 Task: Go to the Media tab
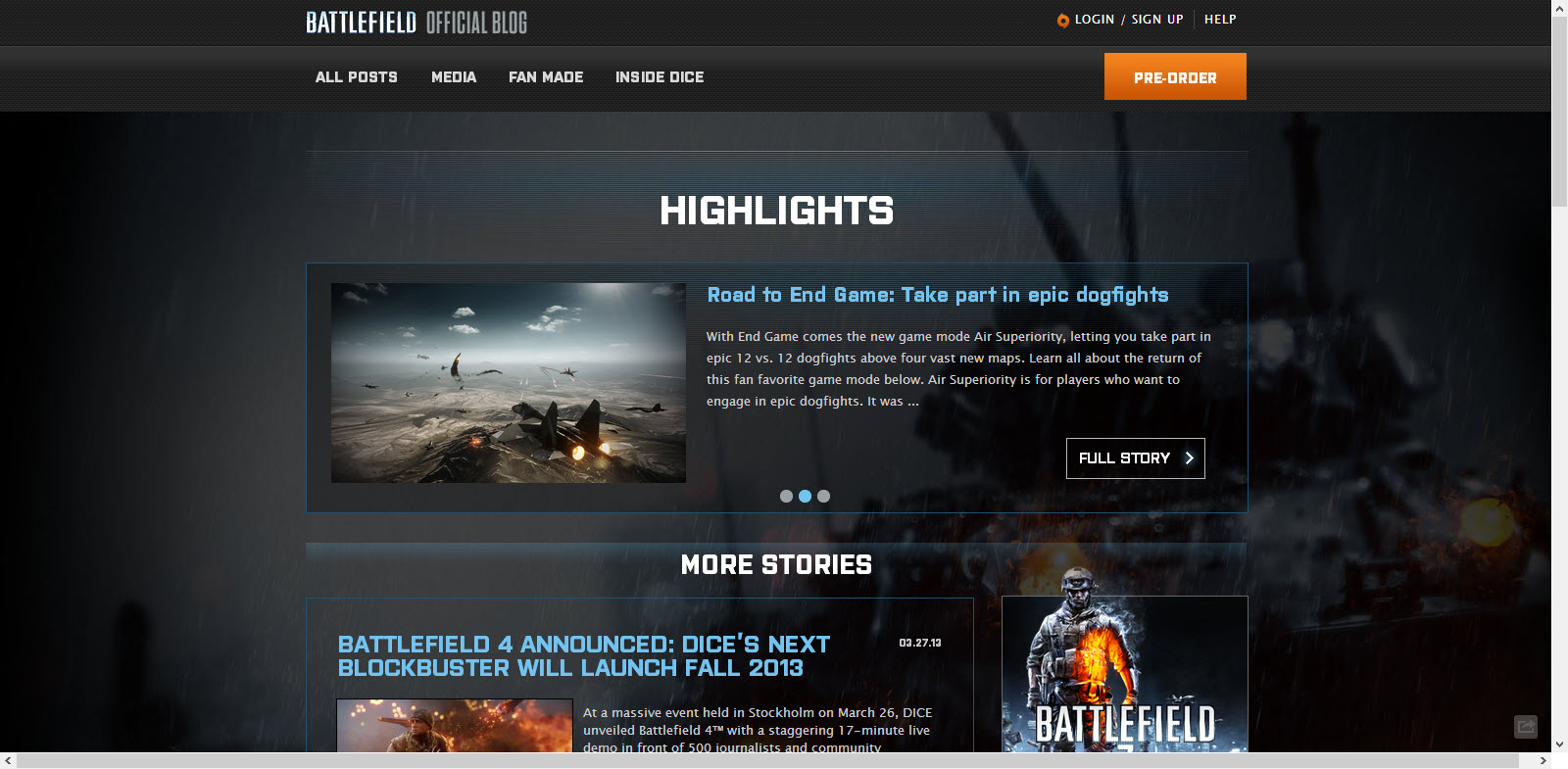(453, 77)
